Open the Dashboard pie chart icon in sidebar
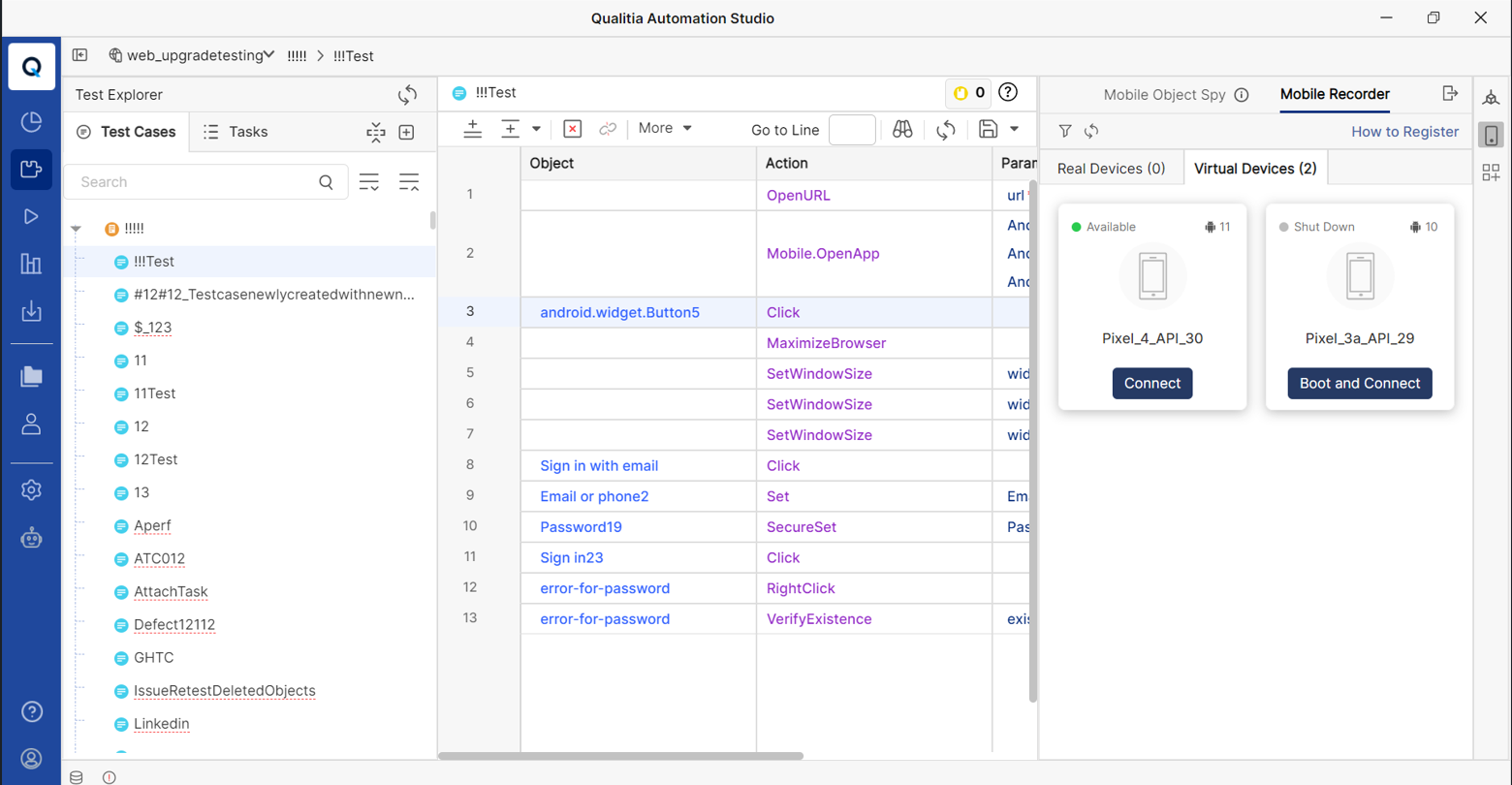Image resolution: width=1512 pixels, height=785 pixels. tap(31, 121)
